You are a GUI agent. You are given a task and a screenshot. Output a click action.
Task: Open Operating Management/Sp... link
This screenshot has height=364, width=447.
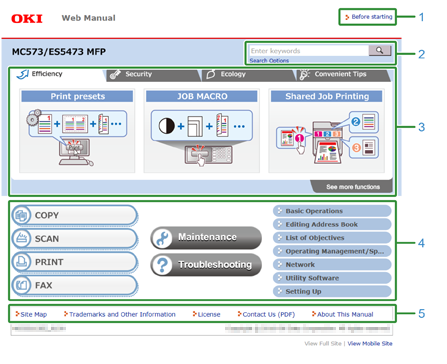(x=332, y=251)
